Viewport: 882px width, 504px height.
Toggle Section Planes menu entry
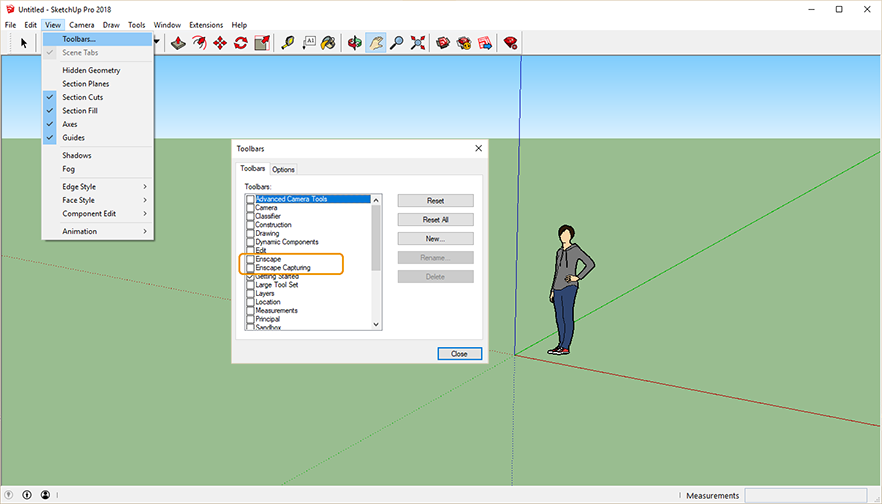[x=98, y=84]
